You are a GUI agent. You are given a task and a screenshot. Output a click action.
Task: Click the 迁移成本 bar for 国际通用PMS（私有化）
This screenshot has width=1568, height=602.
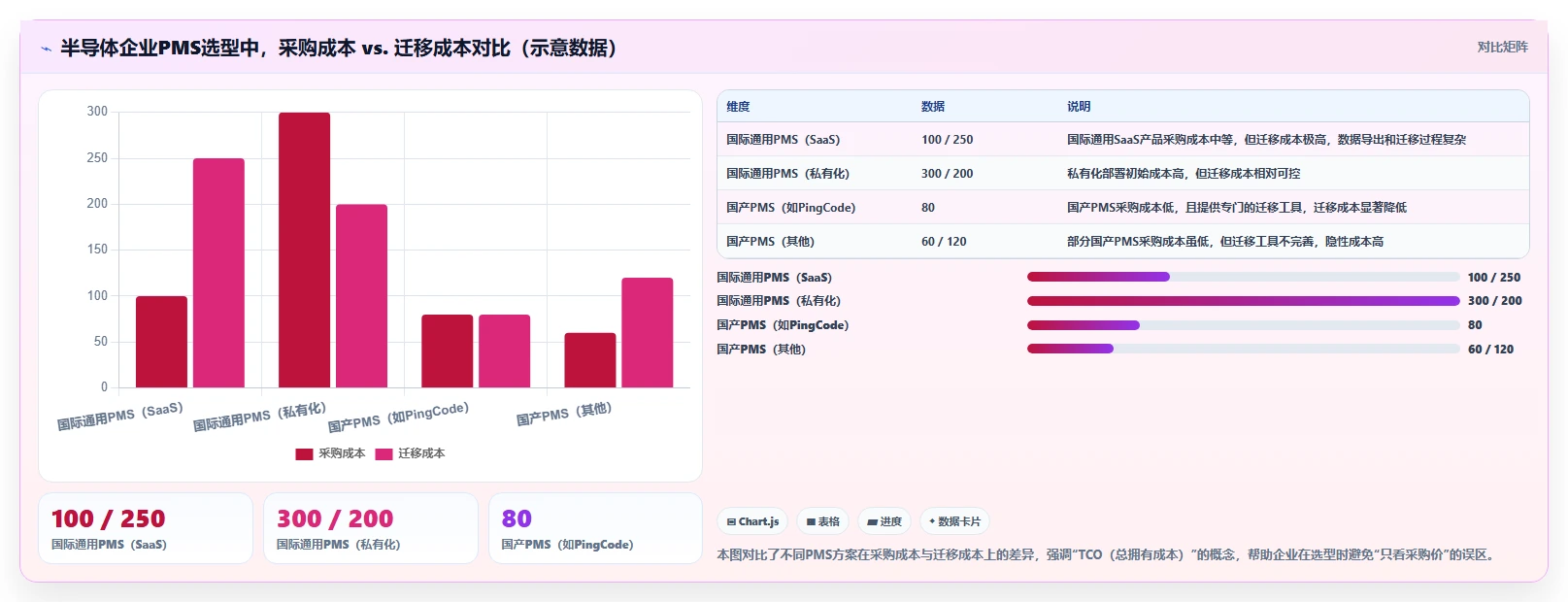pos(361,296)
